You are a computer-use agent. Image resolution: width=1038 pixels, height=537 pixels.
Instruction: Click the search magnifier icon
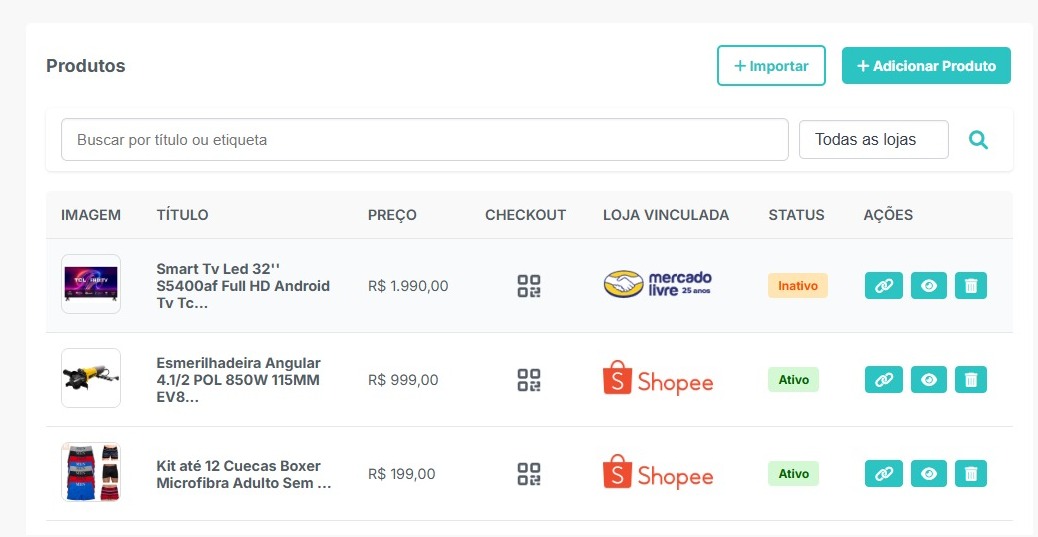click(978, 140)
